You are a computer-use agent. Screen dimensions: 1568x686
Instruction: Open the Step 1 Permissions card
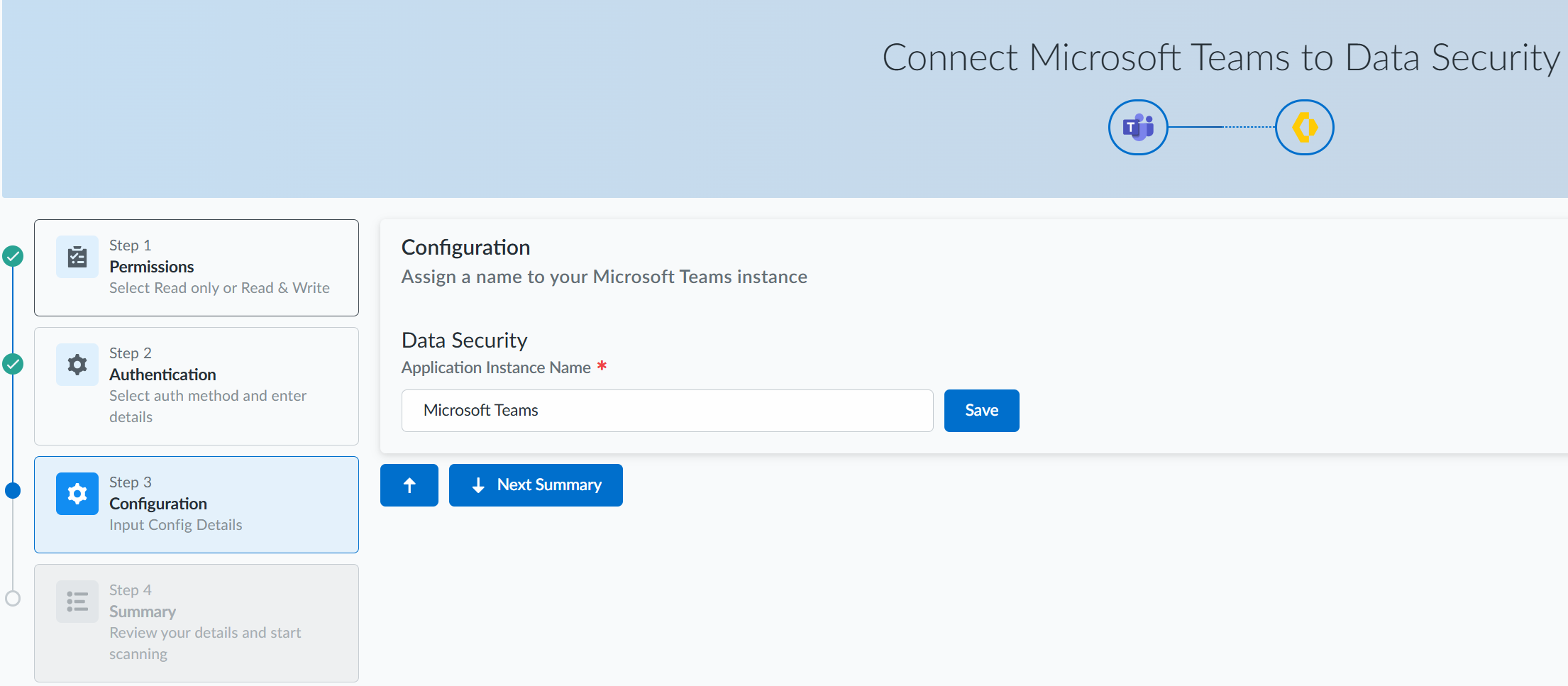point(197,267)
